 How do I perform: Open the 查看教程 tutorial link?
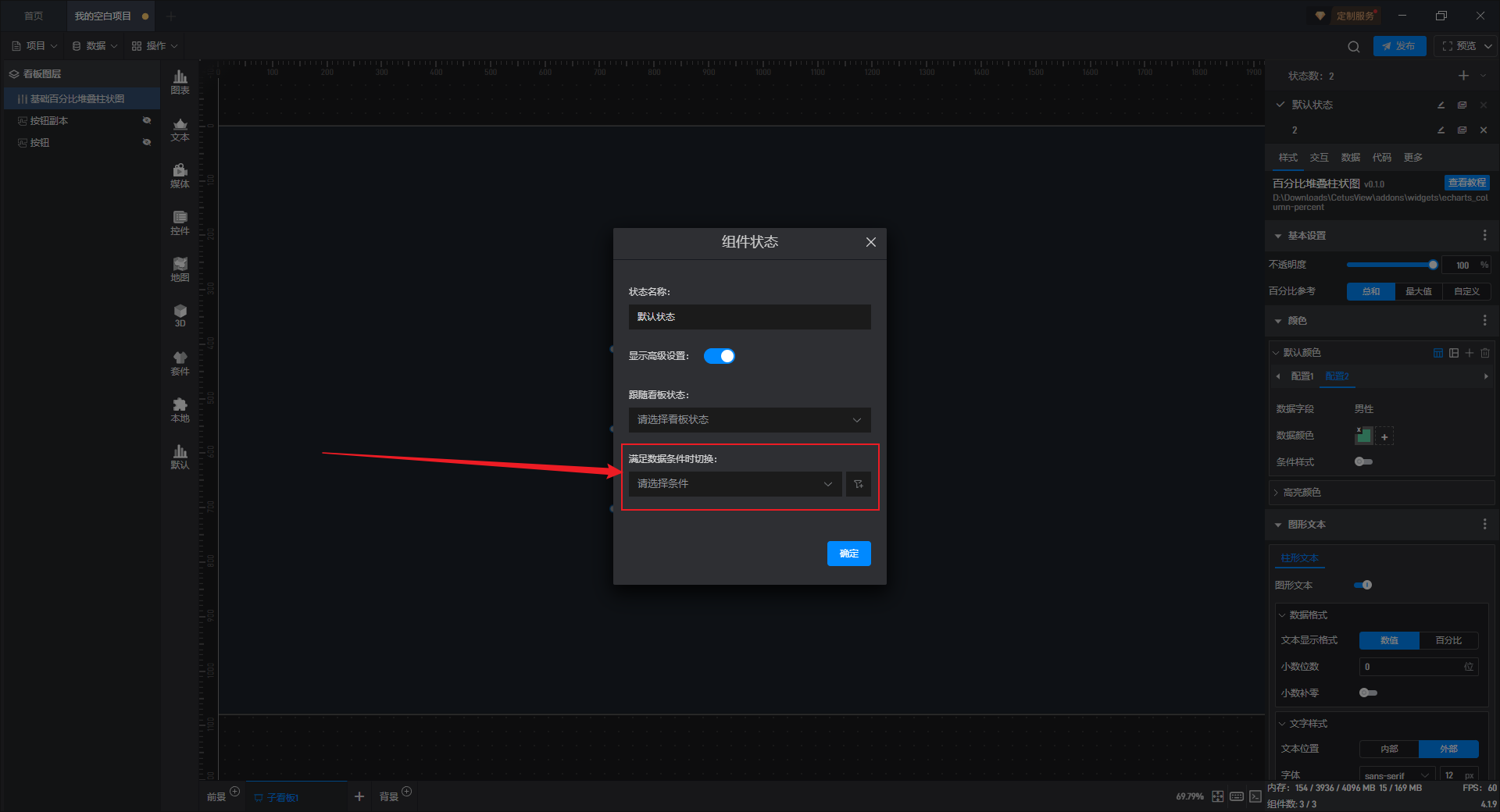tap(1467, 183)
